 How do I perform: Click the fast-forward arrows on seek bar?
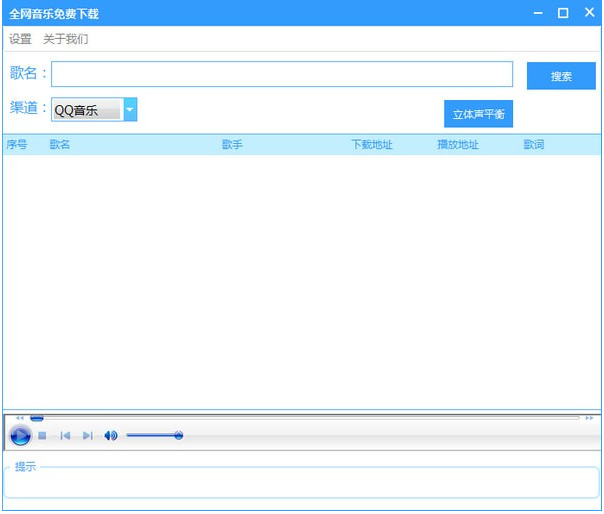[x=589, y=418]
